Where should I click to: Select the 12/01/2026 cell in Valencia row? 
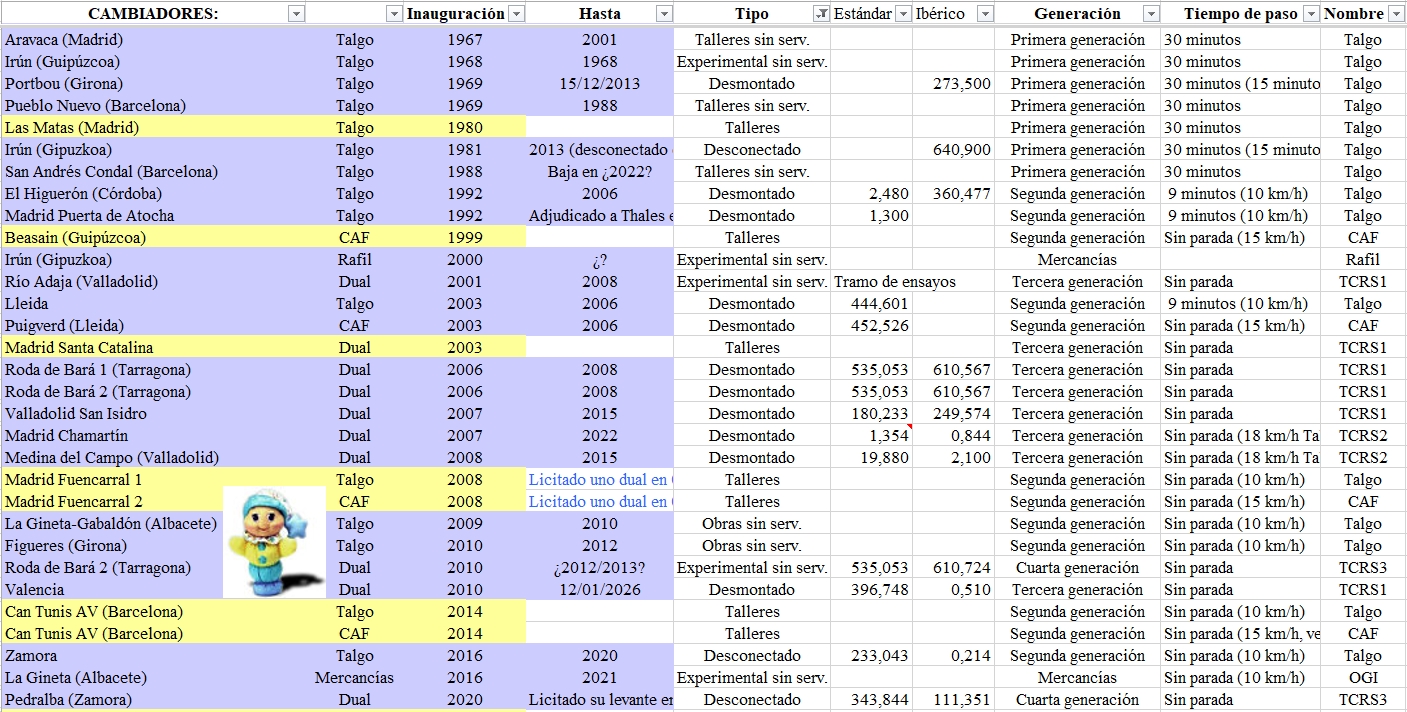(599, 590)
